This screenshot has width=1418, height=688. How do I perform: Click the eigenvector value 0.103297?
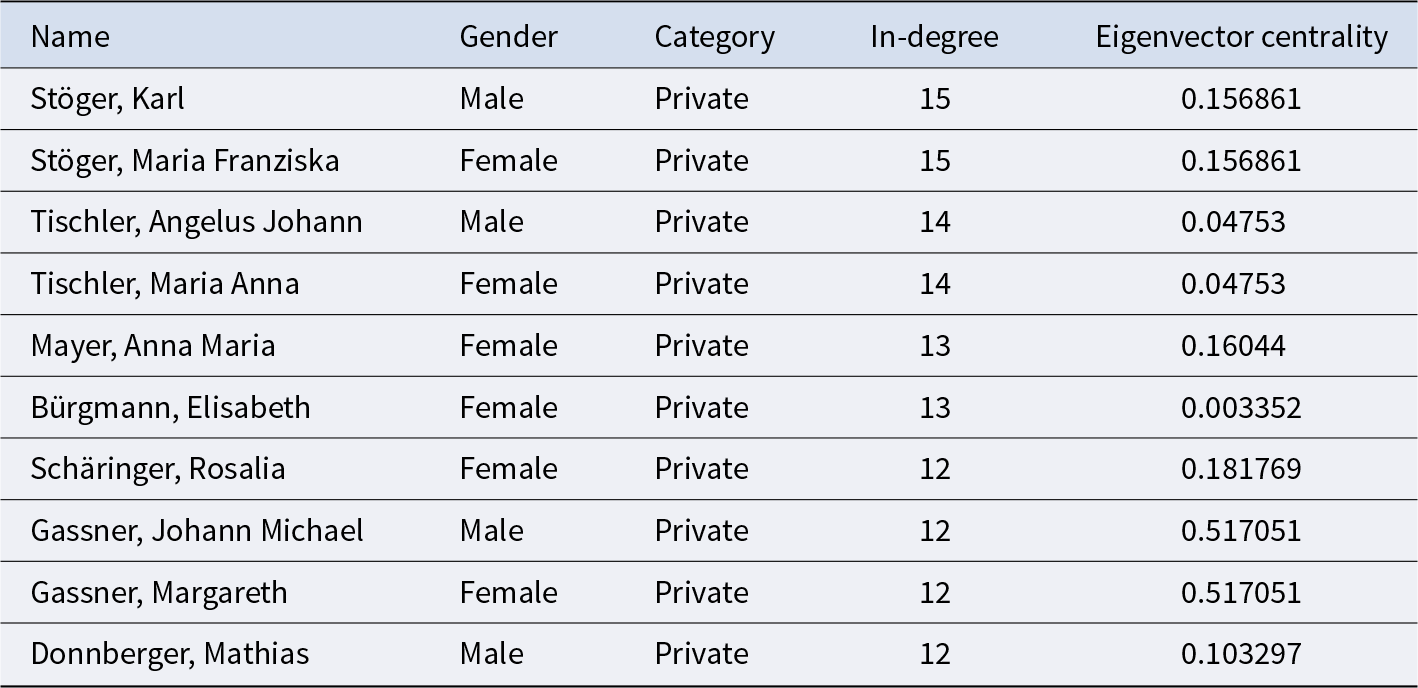[x=1241, y=654]
